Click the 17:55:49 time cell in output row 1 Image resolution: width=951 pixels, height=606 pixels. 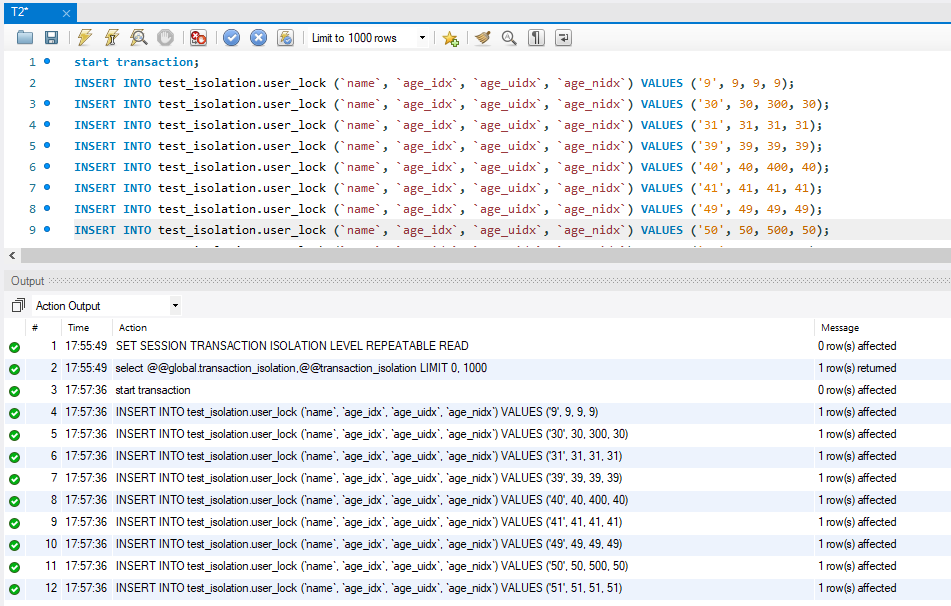pos(86,346)
